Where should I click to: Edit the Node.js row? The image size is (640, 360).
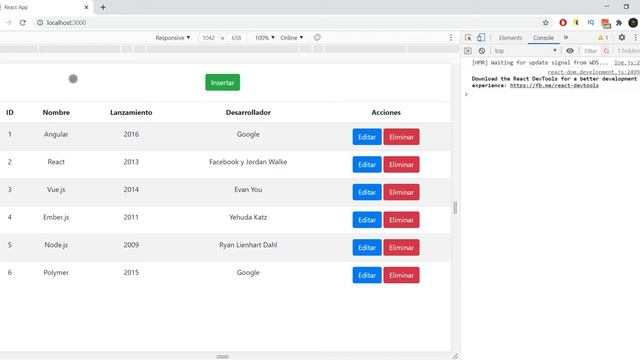(367, 248)
